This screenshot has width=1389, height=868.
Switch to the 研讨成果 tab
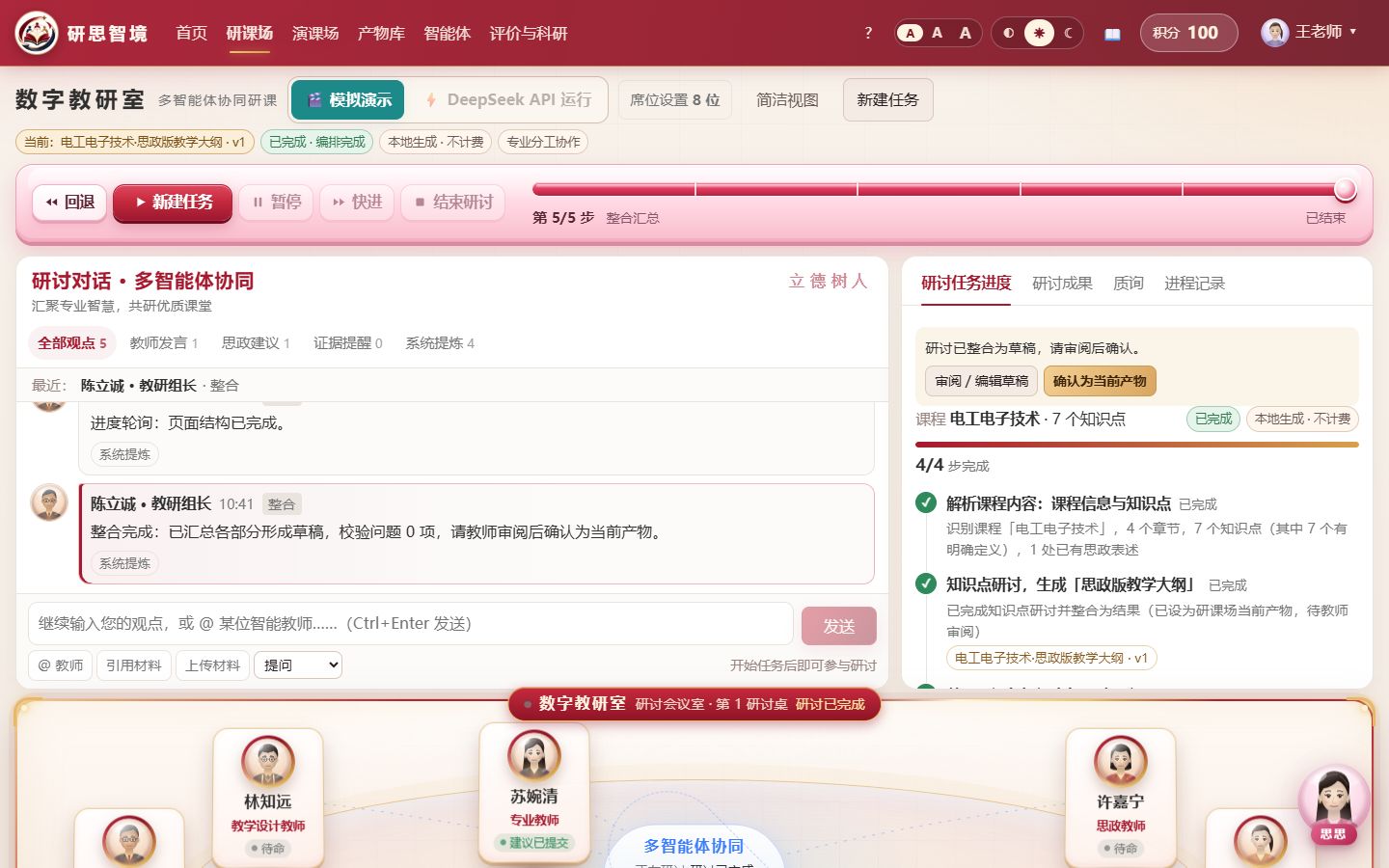[x=1062, y=283]
